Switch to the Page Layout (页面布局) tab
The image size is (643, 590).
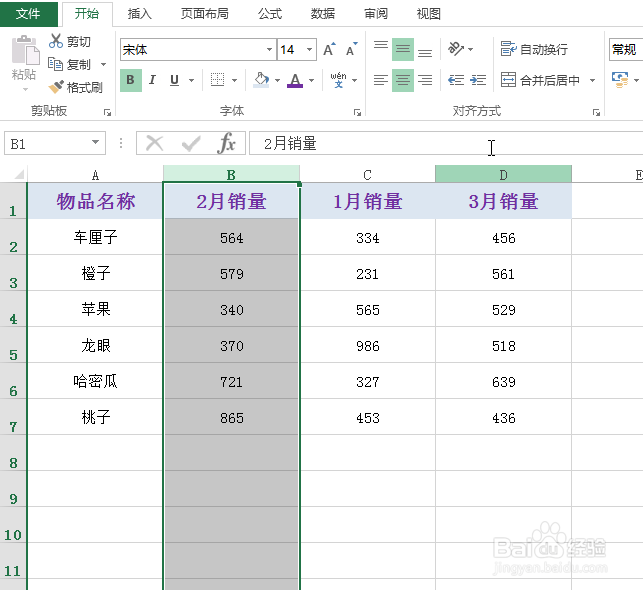(204, 14)
